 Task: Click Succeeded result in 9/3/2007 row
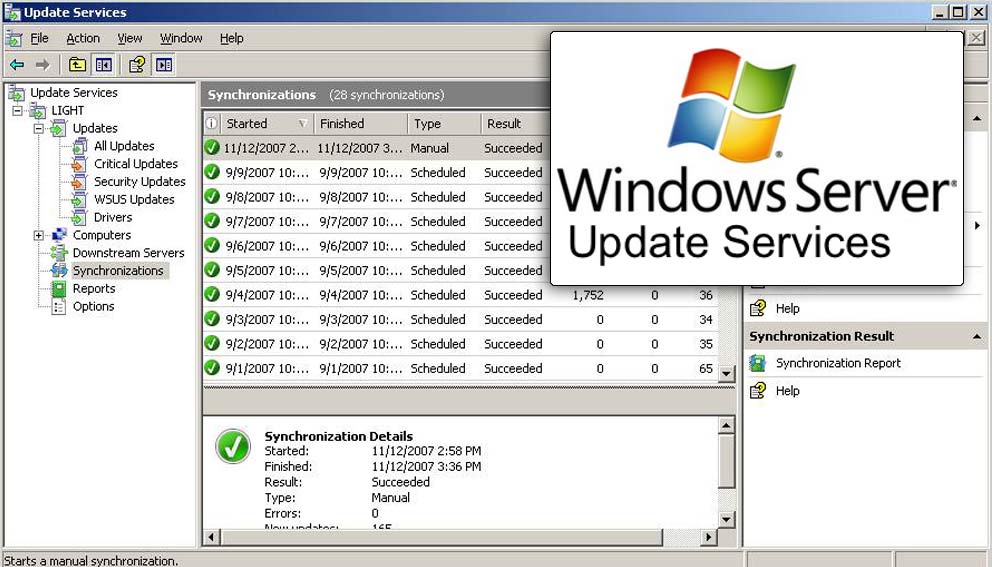[x=513, y=320]
